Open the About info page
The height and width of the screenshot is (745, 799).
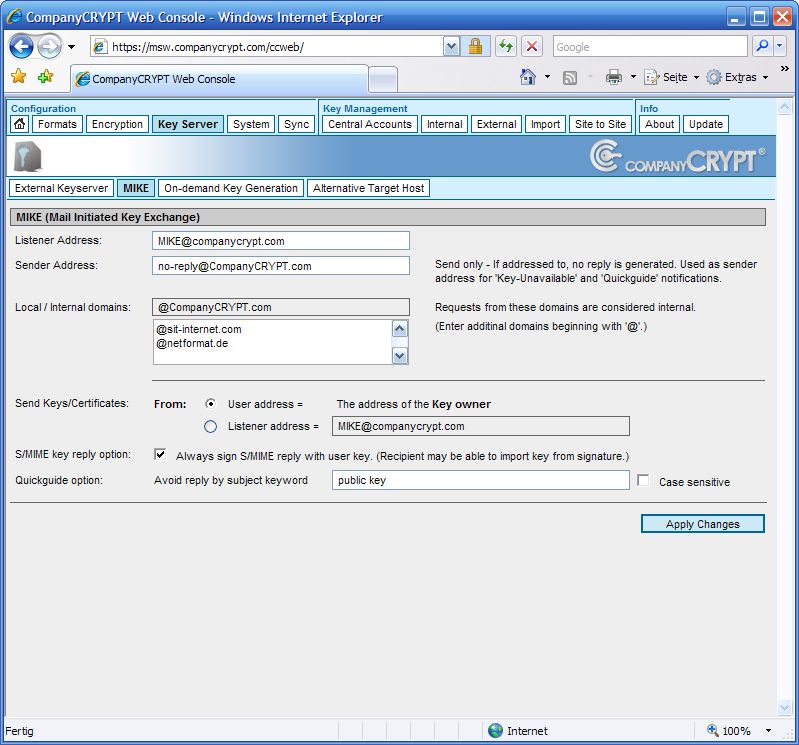click(x=659, y=124)
